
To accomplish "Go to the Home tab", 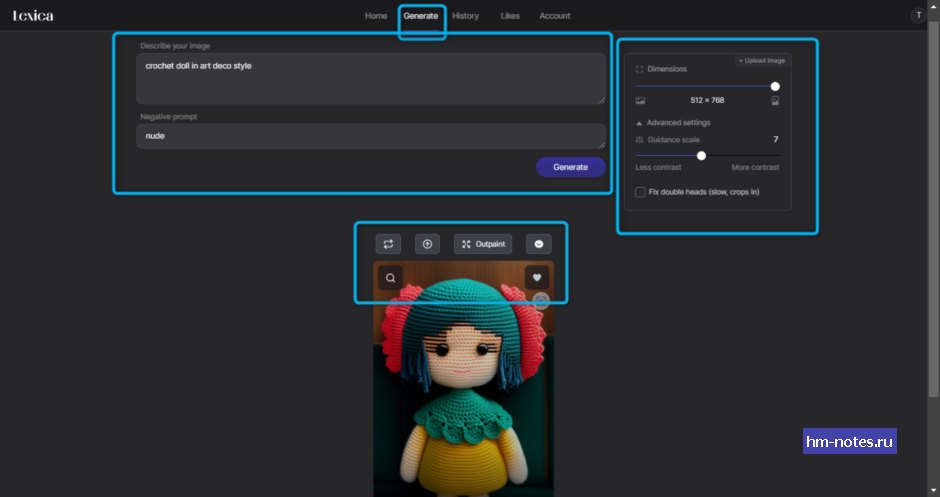I will click(376, 16).
